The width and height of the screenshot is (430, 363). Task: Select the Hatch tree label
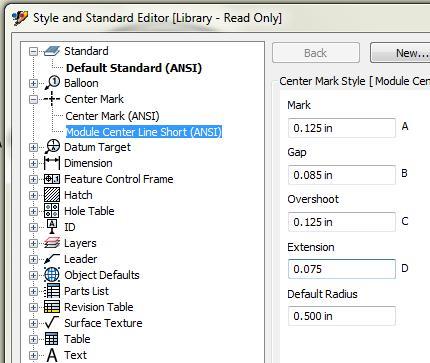coord(78,195)
